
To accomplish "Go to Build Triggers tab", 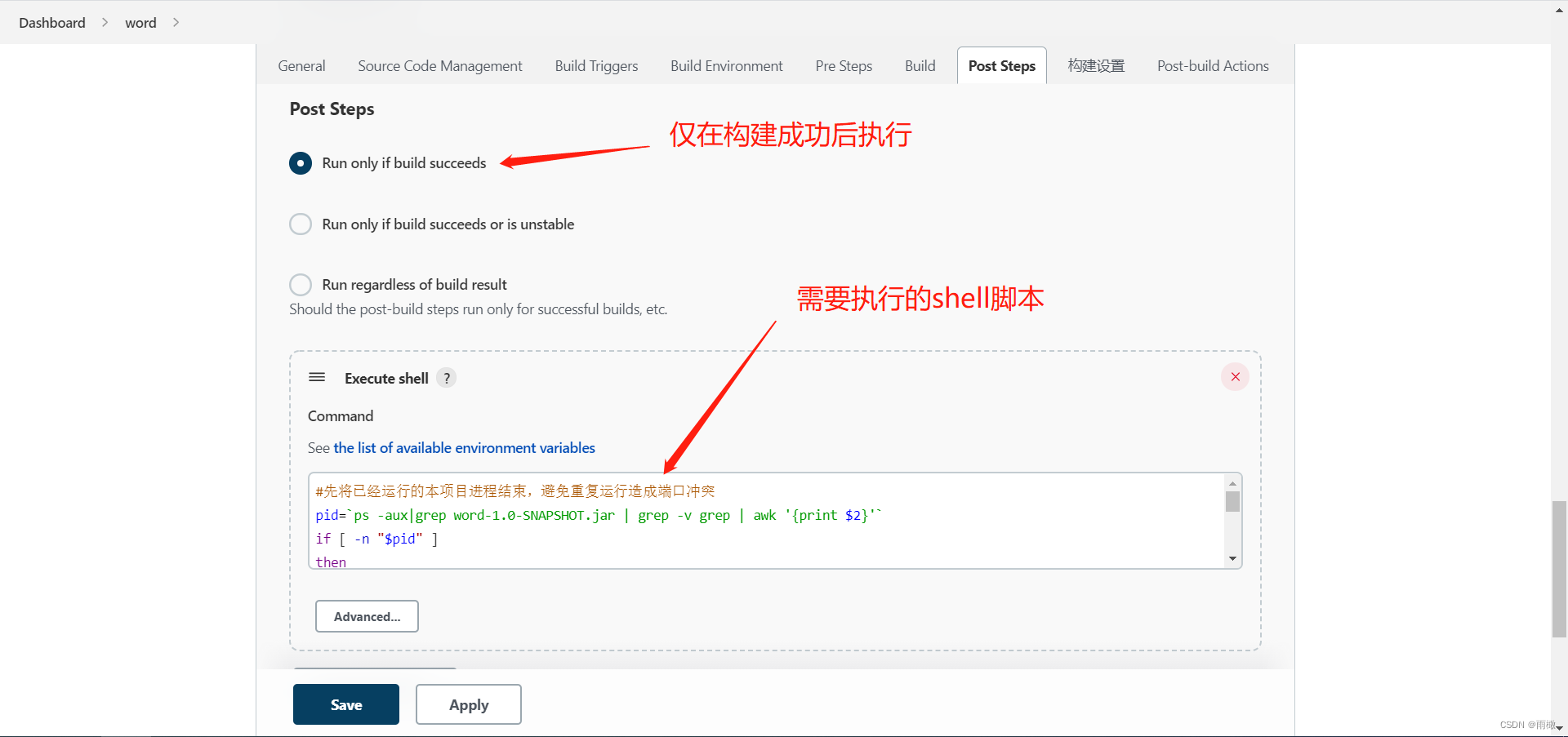I will point(596,66).
